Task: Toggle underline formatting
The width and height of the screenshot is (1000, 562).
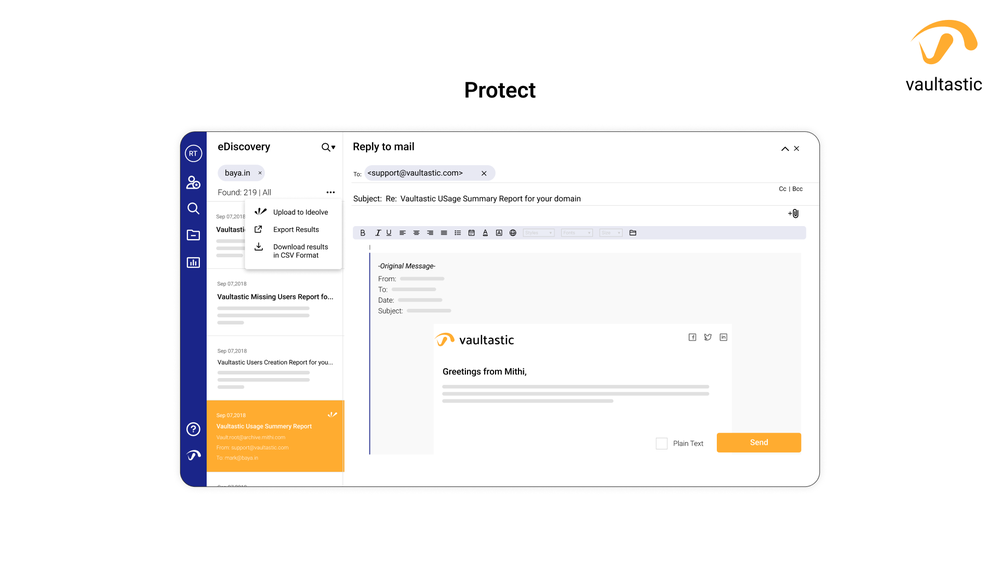Action: tap(389, 233)
